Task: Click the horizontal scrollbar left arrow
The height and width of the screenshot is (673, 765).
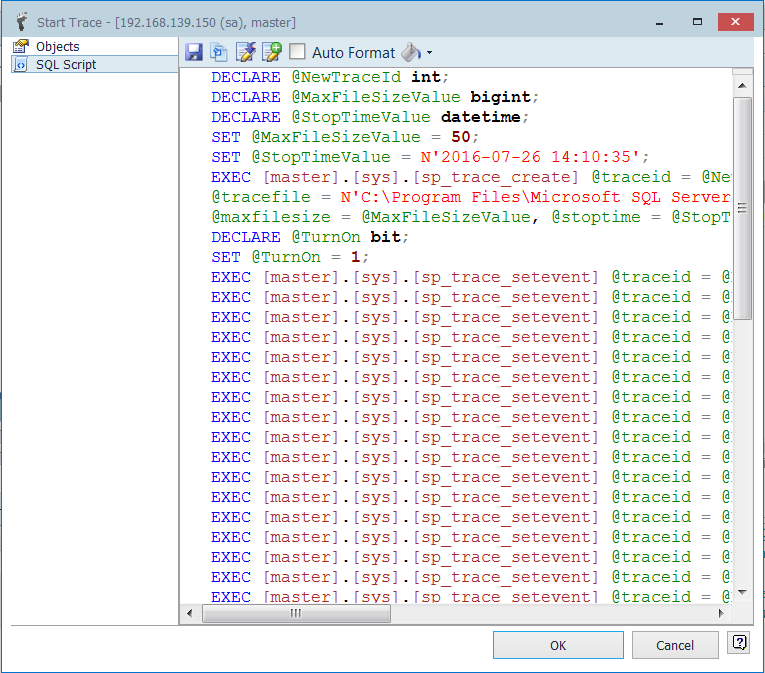Action: (190, 614)
